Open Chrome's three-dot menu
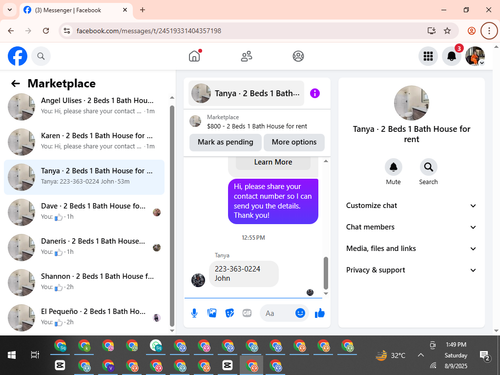Screen dimensions: 500x375 pos(489,31)
